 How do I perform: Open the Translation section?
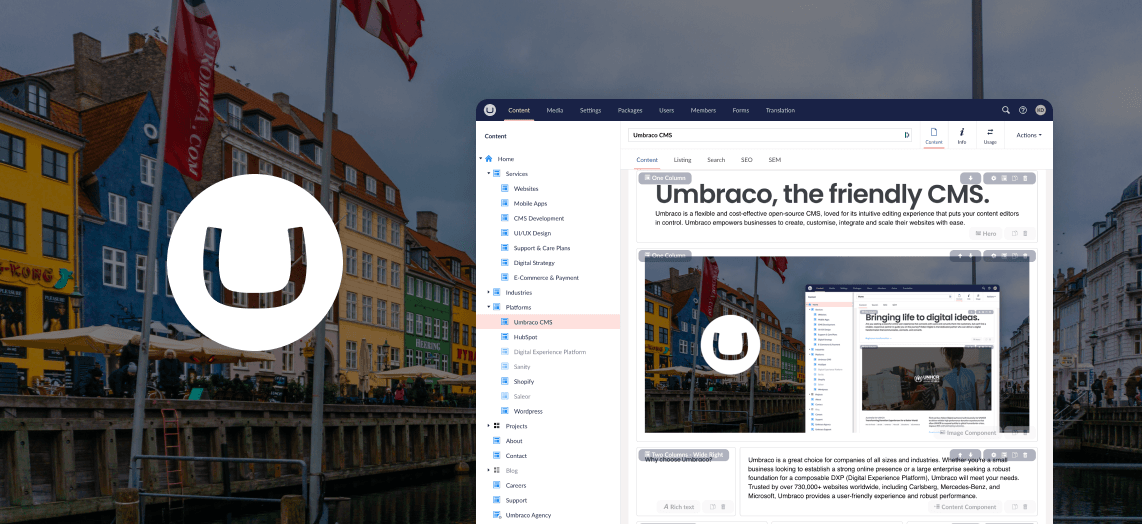(x=780, y=111)
